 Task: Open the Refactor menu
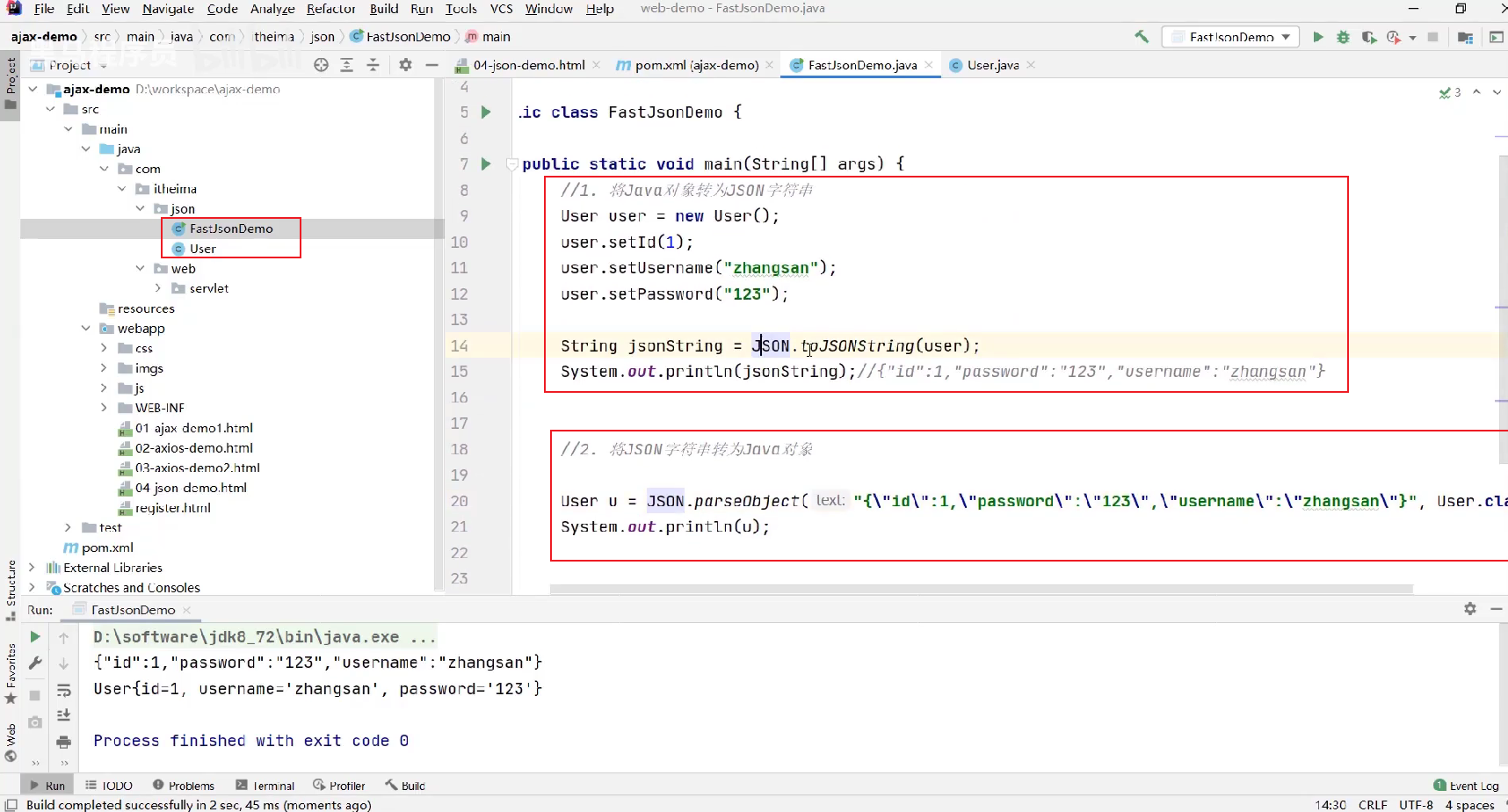330,9
